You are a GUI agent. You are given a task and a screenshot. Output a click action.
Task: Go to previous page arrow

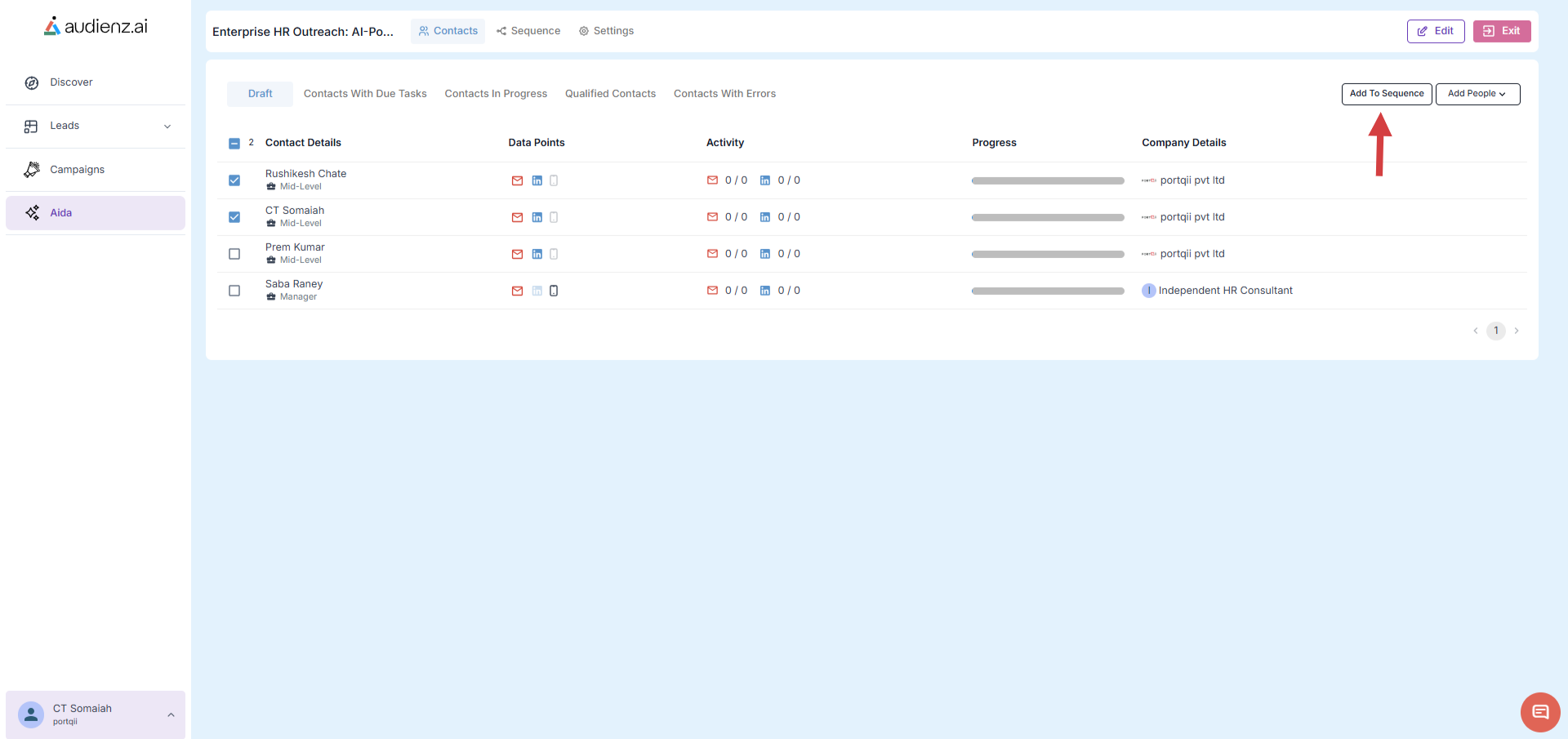(1476, 331)
